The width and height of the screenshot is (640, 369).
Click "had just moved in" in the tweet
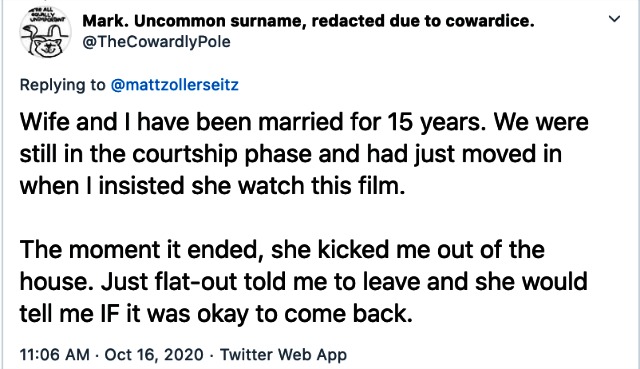(464, 154)
